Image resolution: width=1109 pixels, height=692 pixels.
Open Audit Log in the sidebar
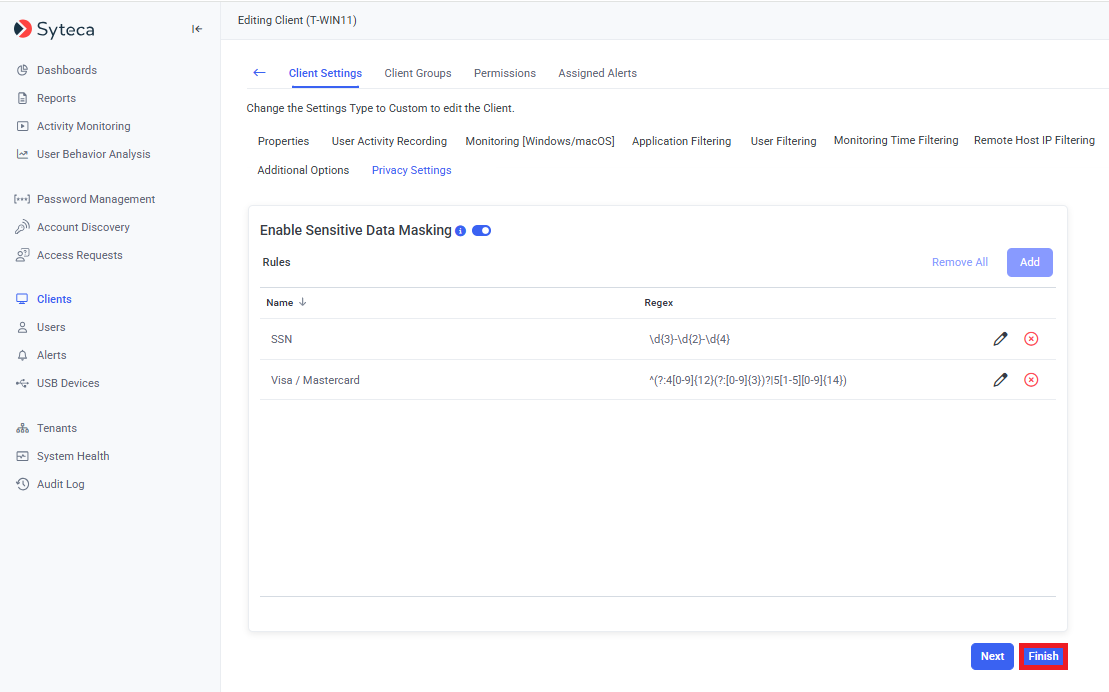coord(60,484)
